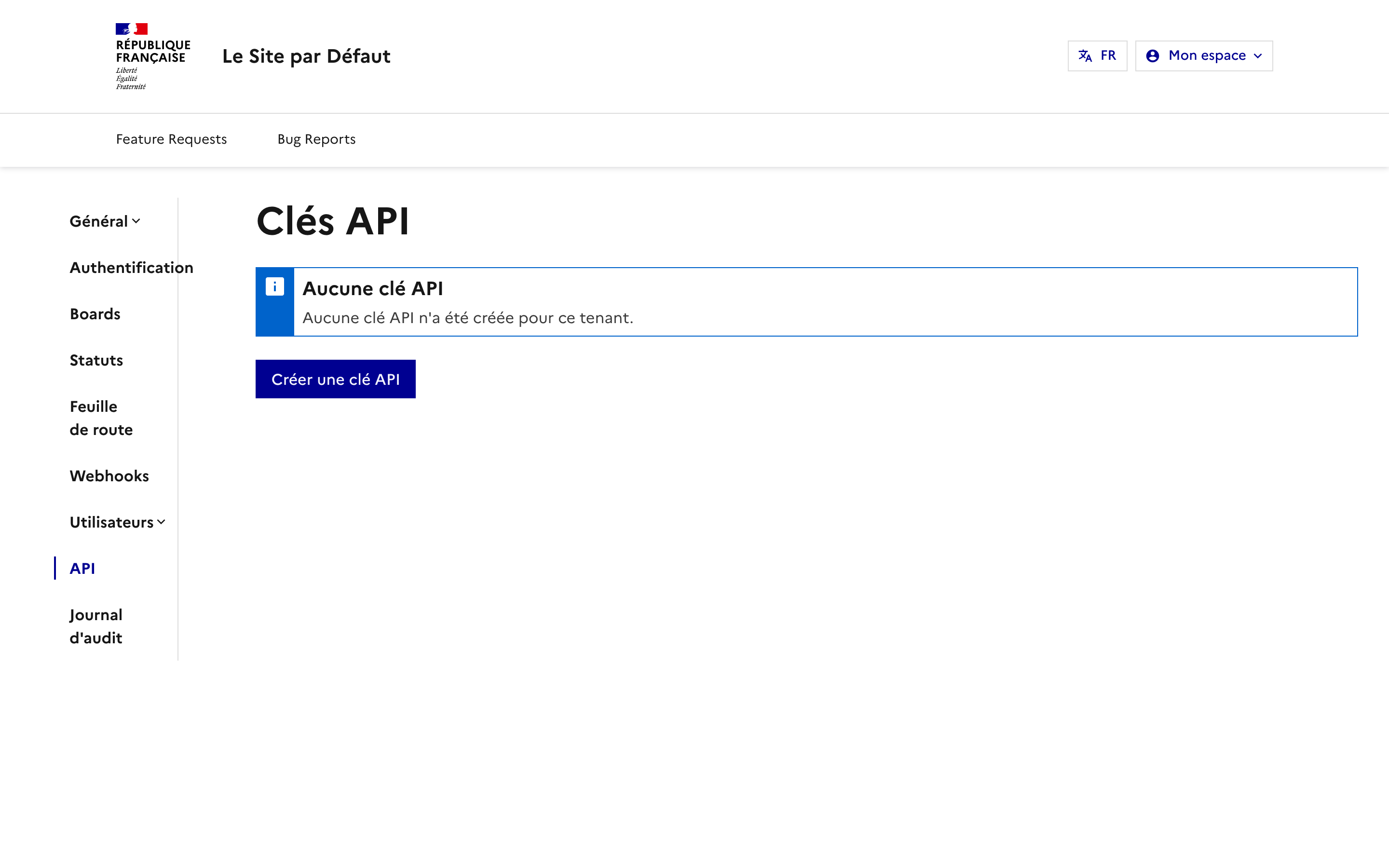Click the user account icon in Mon espace
The width and height of the screenshot is (1389, 868).
[1153, 55]
